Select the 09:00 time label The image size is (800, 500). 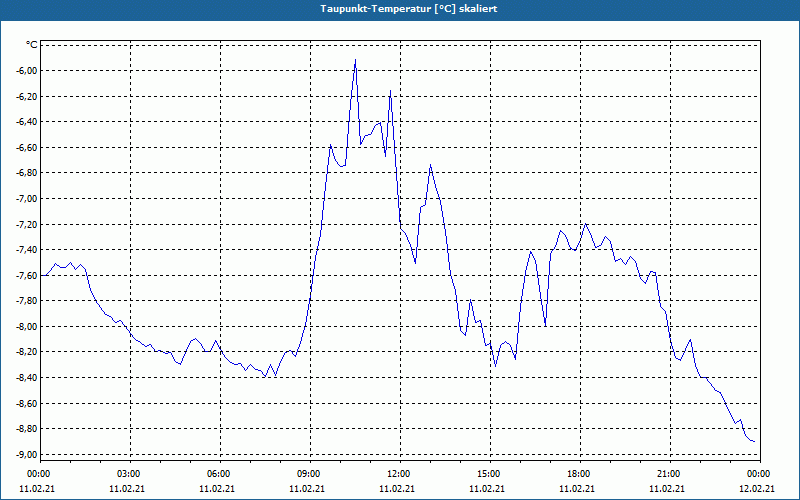(x=310, y=474)
